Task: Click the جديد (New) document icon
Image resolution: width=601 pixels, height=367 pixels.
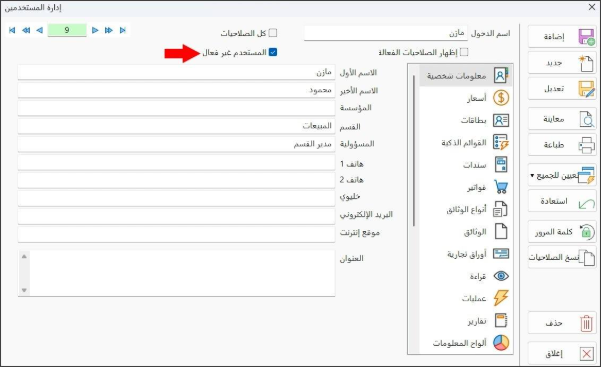Action: [586, 63]
